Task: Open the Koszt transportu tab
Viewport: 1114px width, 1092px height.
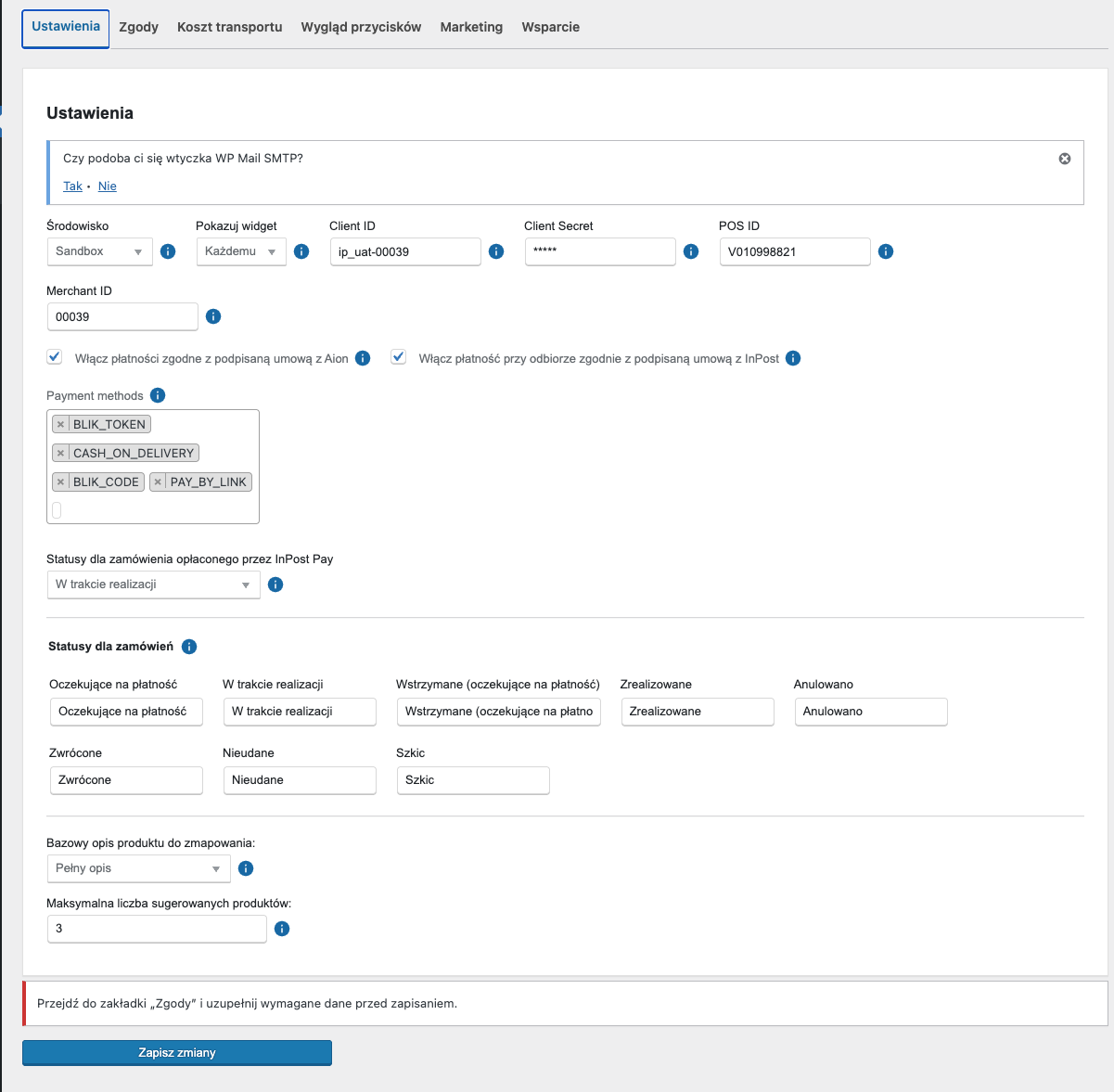Action: [x=229, y=27]
